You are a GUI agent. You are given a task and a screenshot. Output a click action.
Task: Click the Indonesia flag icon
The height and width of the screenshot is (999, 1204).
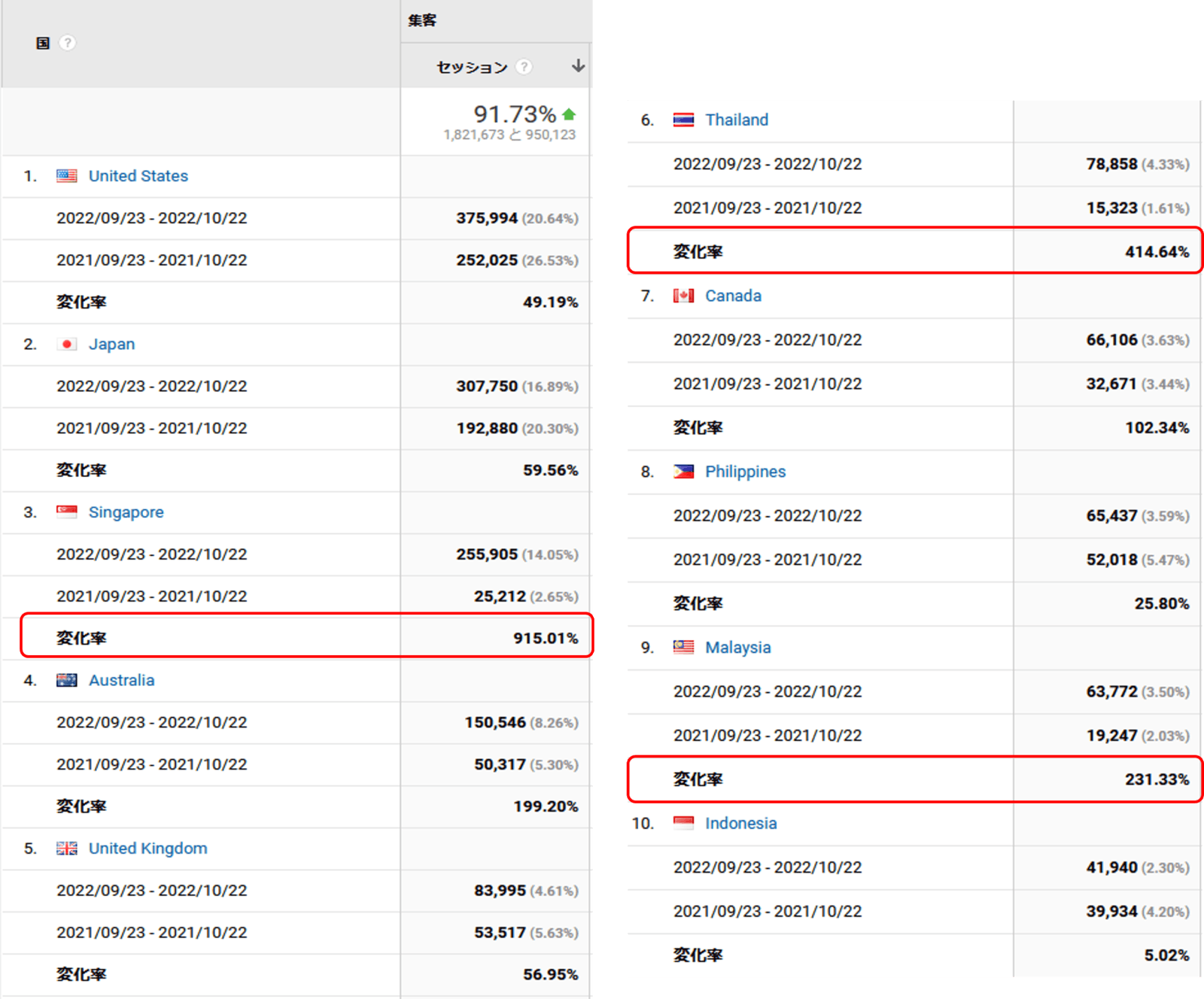[x=683, y=823]
